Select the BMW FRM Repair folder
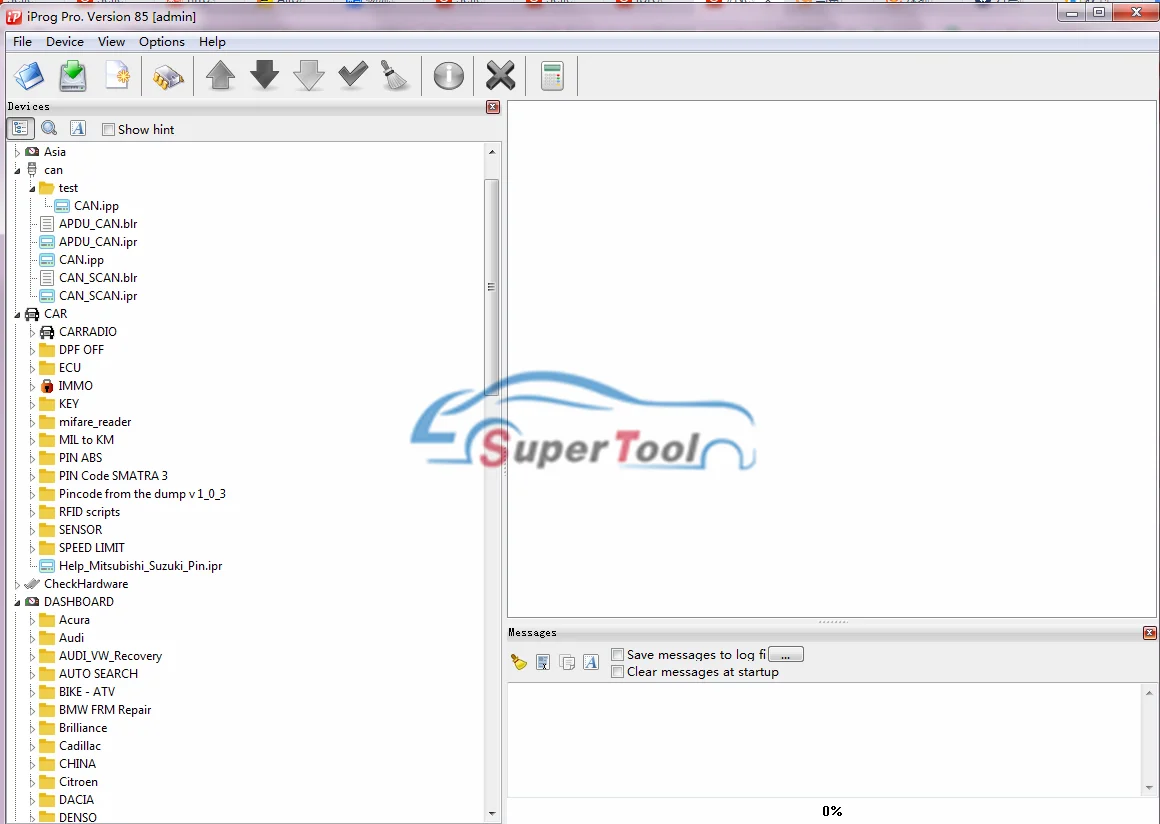Image resolution: width=1160 pixels, height=824 pixels. tap(105, 710)
